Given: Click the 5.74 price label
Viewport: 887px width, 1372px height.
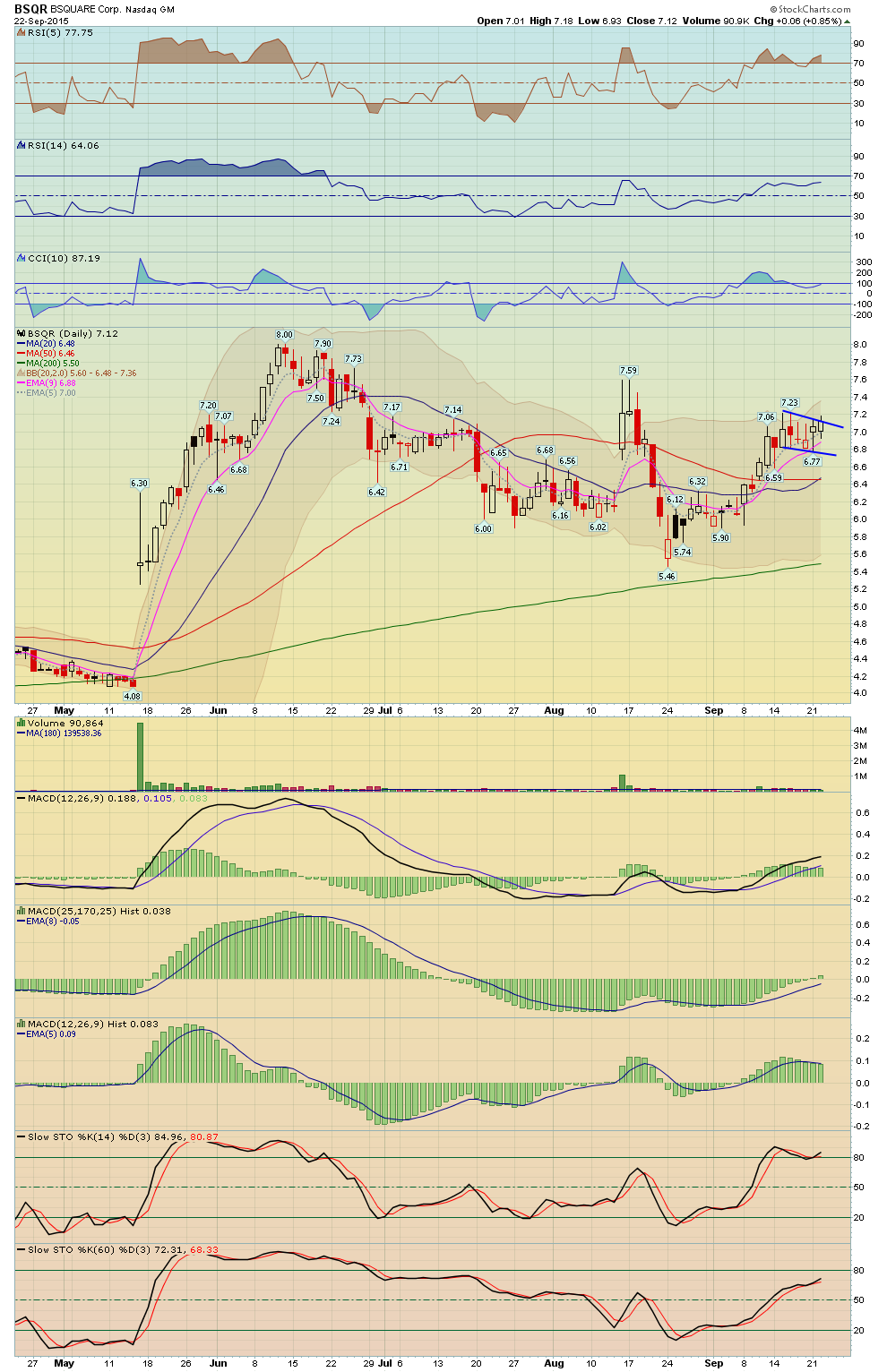Looking at the screenshot, I should coord(682,553).
